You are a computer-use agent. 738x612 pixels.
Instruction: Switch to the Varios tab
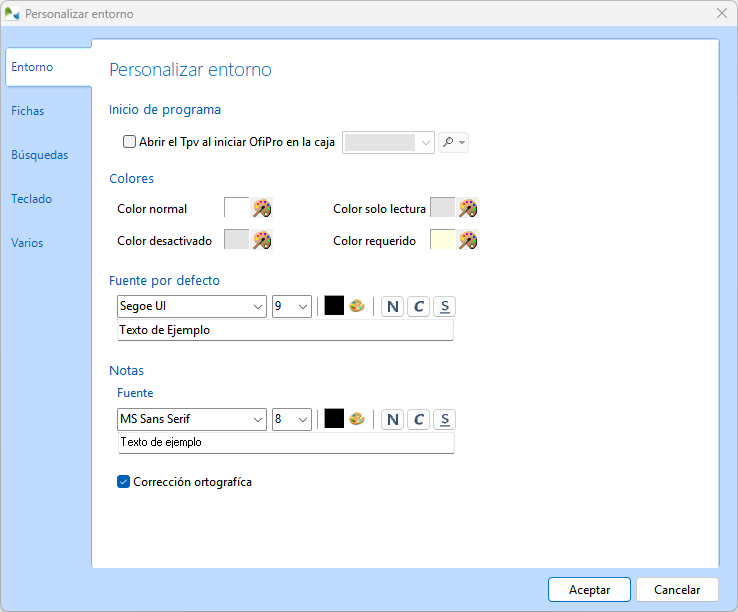tap(27, 243)
